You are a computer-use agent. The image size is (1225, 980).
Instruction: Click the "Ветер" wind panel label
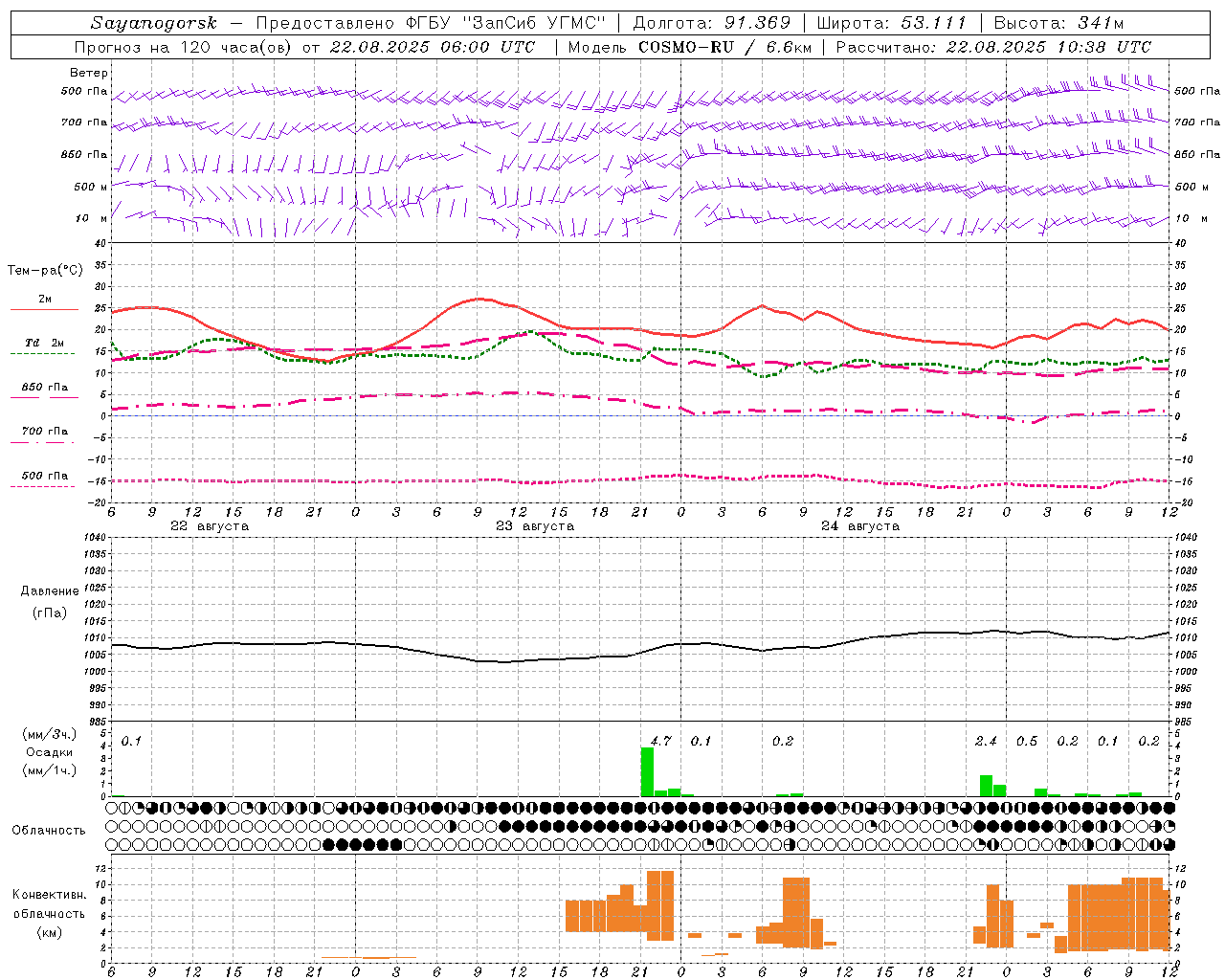pos(89,73)
